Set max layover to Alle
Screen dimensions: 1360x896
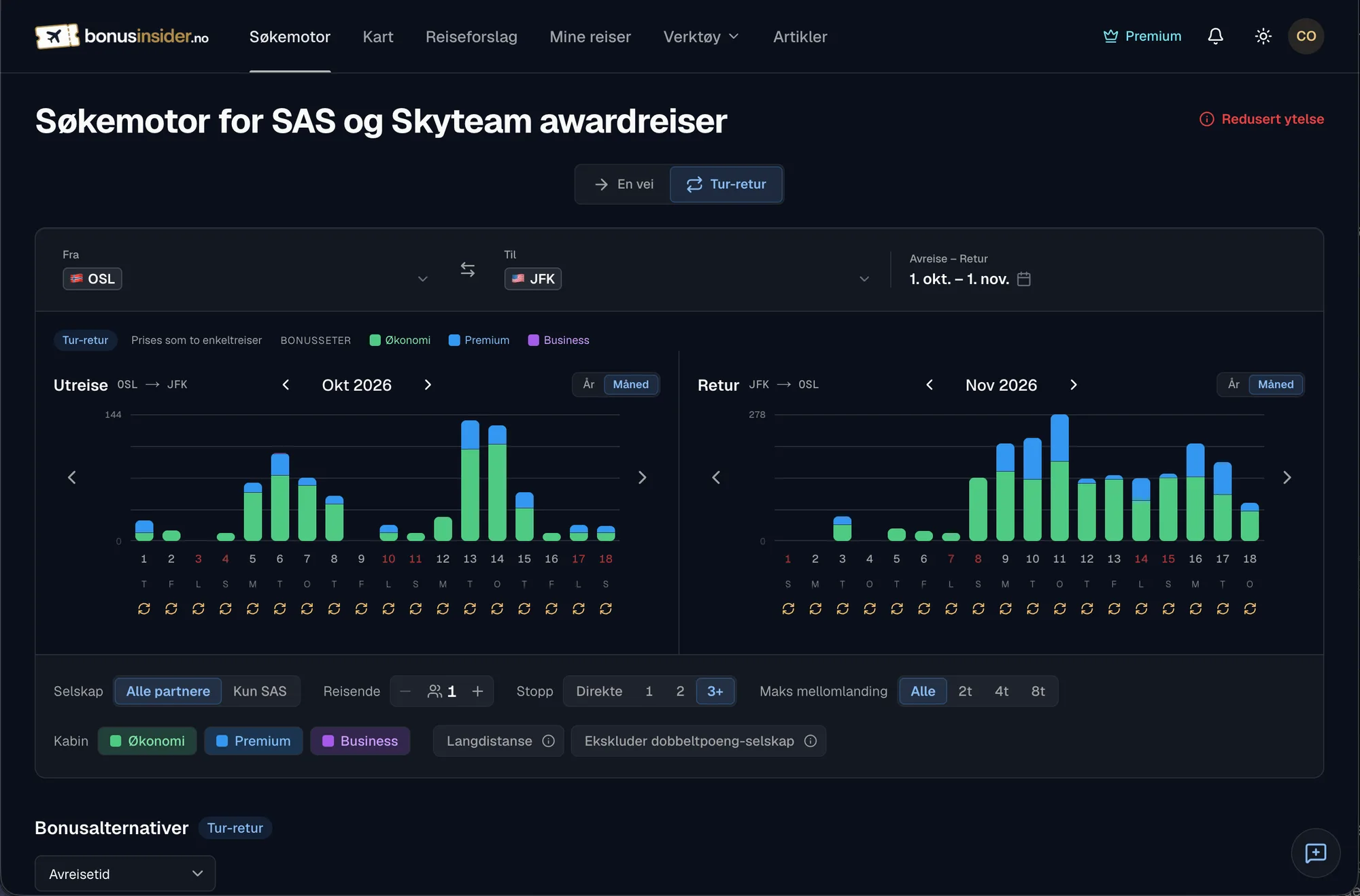point(923,691)
